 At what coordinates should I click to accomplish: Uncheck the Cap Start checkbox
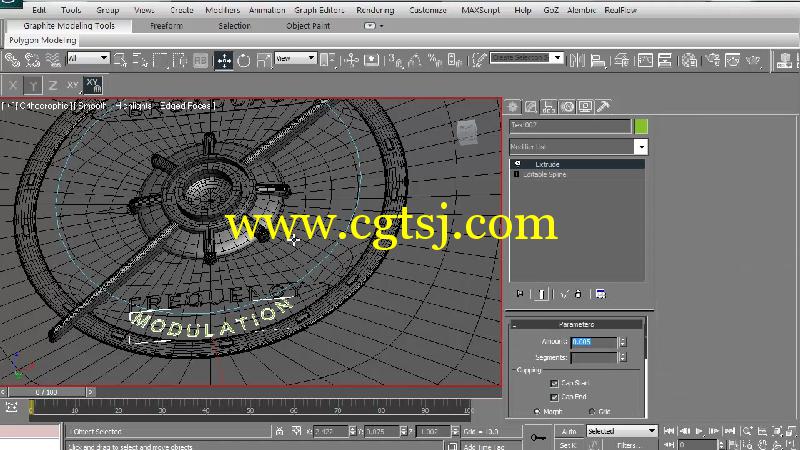(554, 383)
